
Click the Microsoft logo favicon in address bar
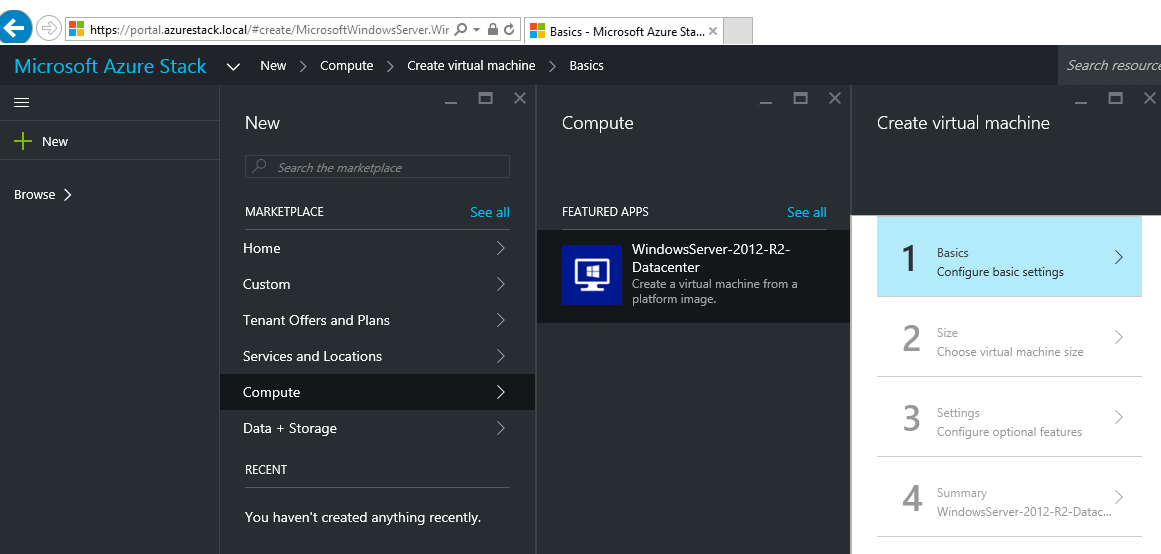click(76, 30)
